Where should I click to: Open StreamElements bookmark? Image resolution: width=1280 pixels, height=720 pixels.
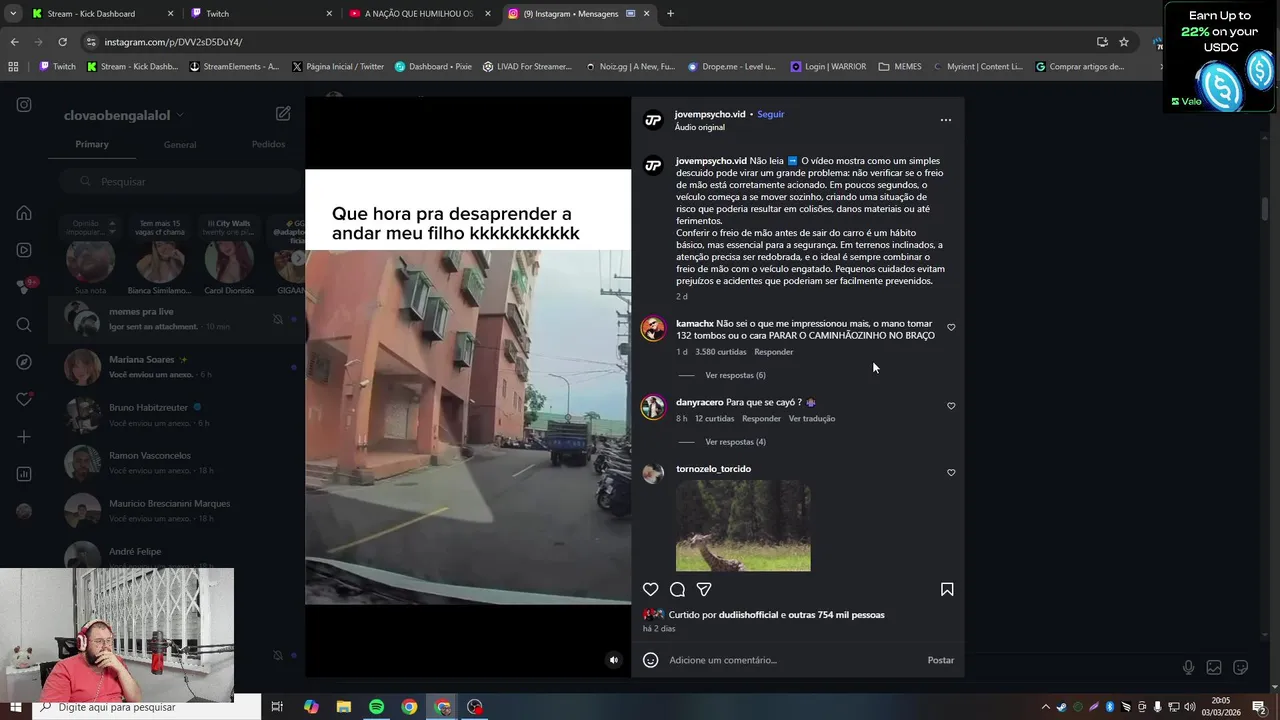point(233,67)
